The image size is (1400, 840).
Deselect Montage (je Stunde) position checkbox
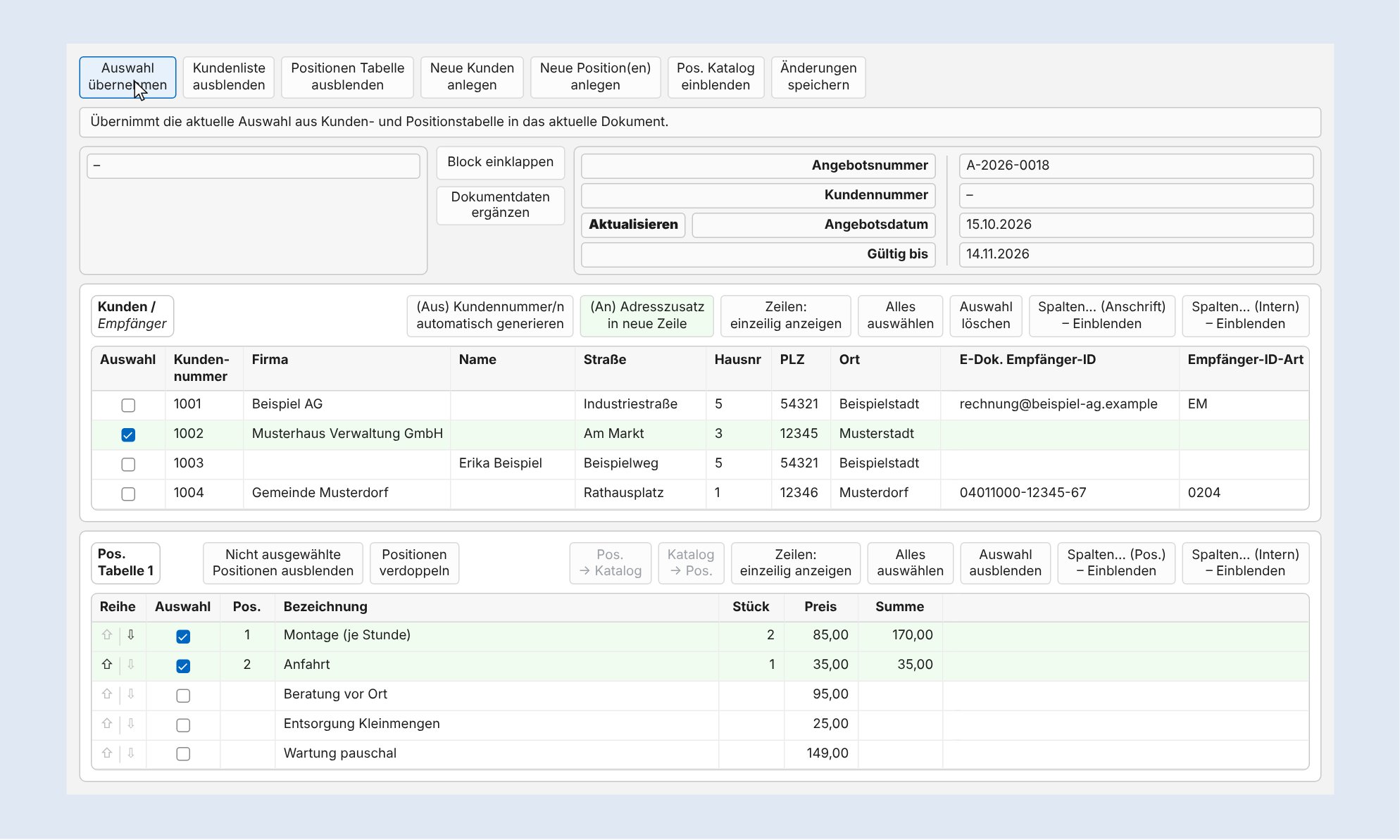point(183,637)
